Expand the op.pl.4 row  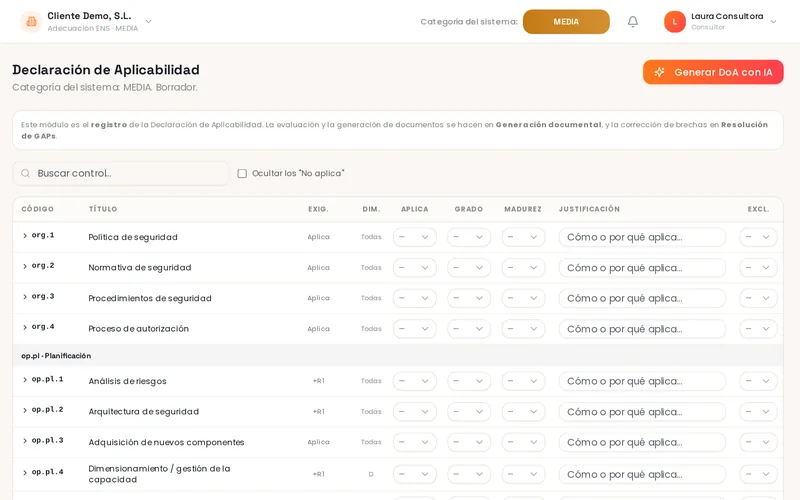[24, 472]
